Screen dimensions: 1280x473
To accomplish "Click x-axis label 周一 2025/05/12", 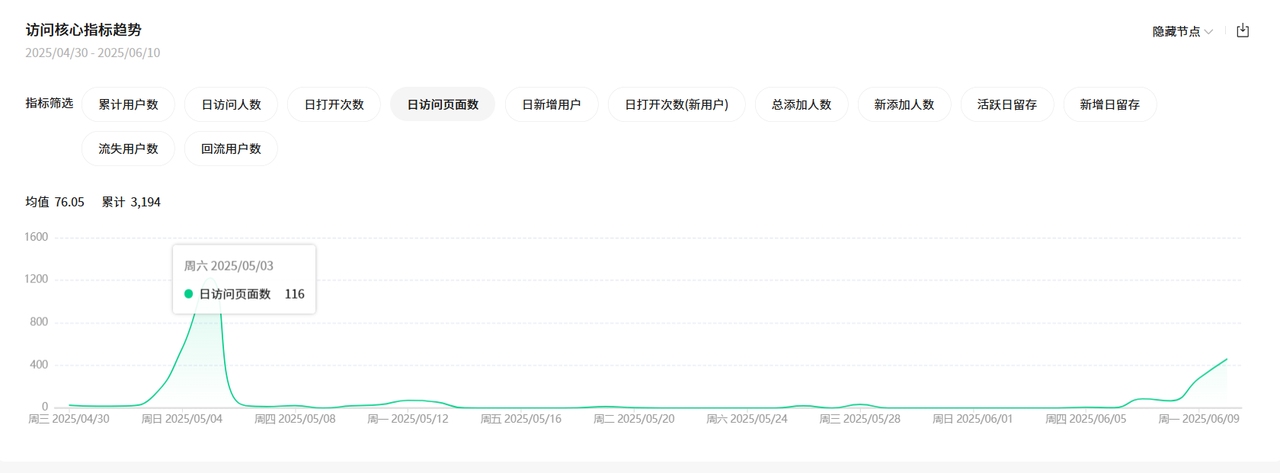I will click(407, 419).
